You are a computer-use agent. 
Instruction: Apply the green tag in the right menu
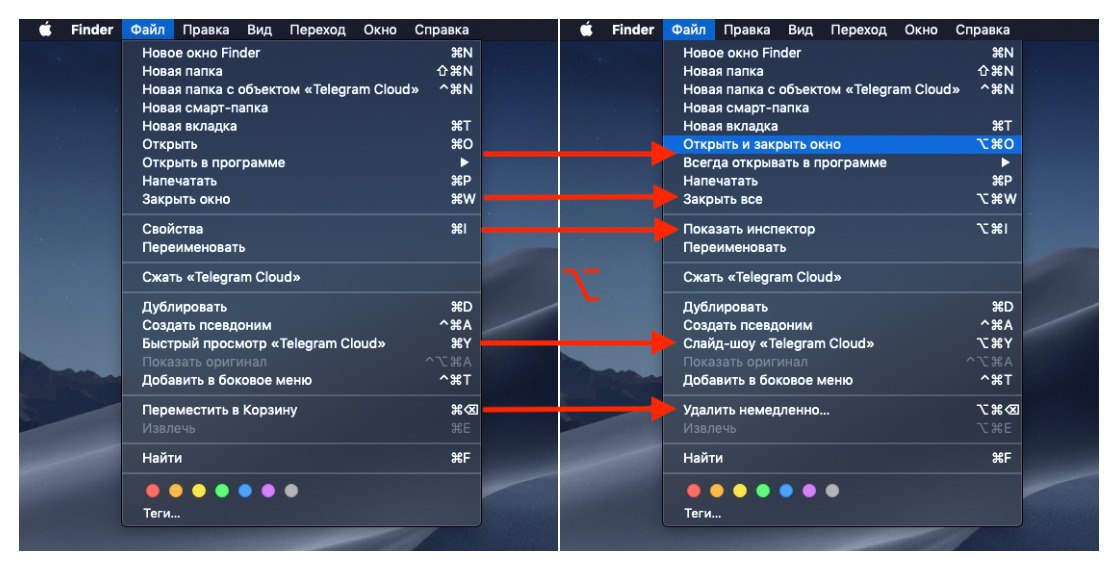(x=763, y=491)
